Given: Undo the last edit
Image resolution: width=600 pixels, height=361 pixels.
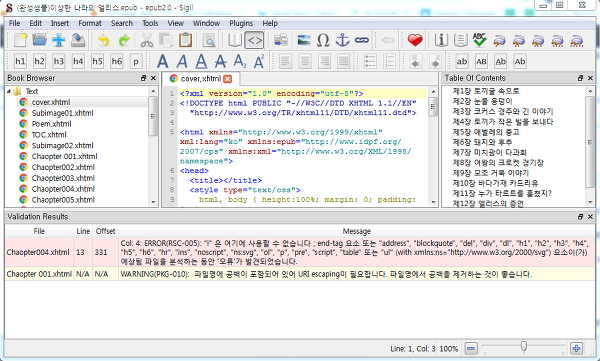Looking at the screenshot, I should 104,40.
